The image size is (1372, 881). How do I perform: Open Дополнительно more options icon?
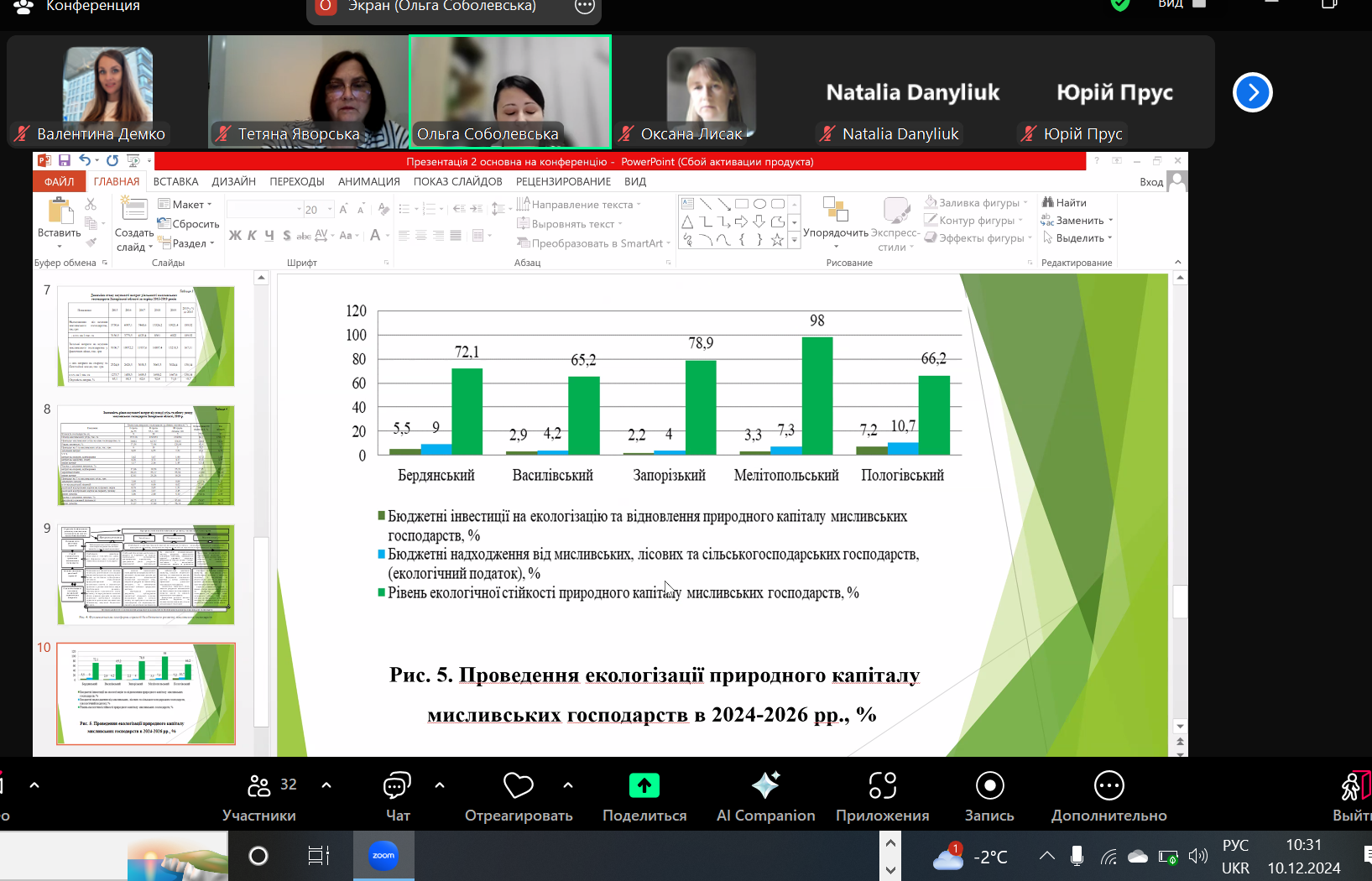1109,786
